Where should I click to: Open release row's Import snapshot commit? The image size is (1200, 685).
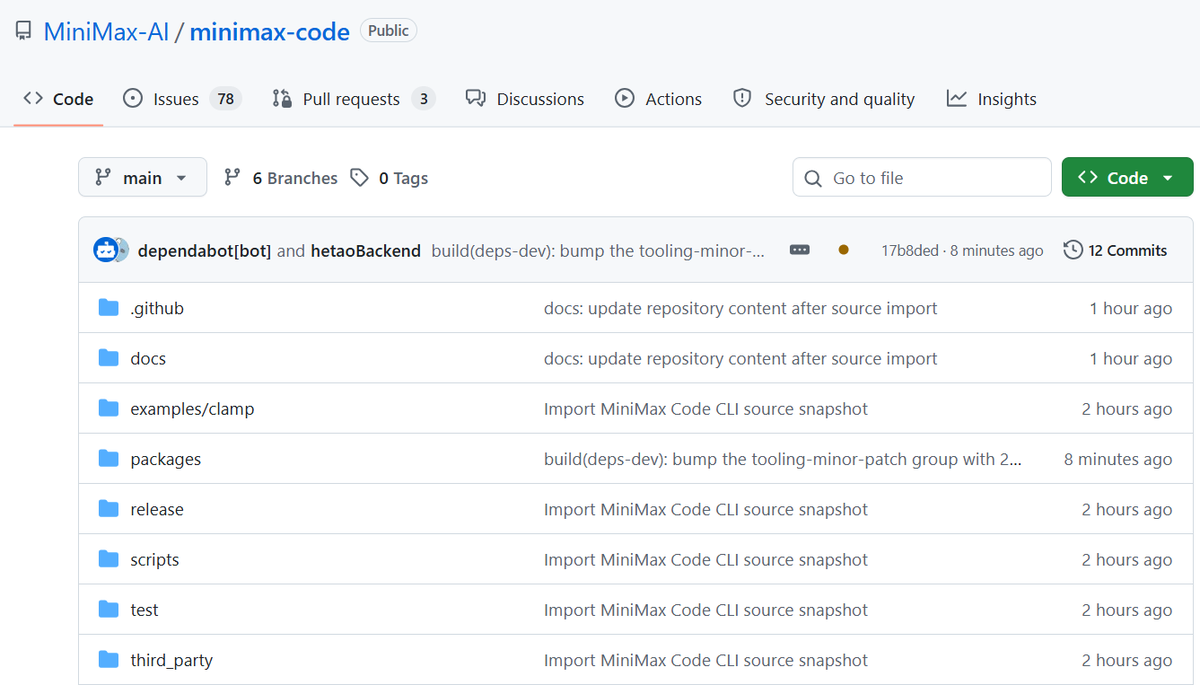[x=706, y=509]
